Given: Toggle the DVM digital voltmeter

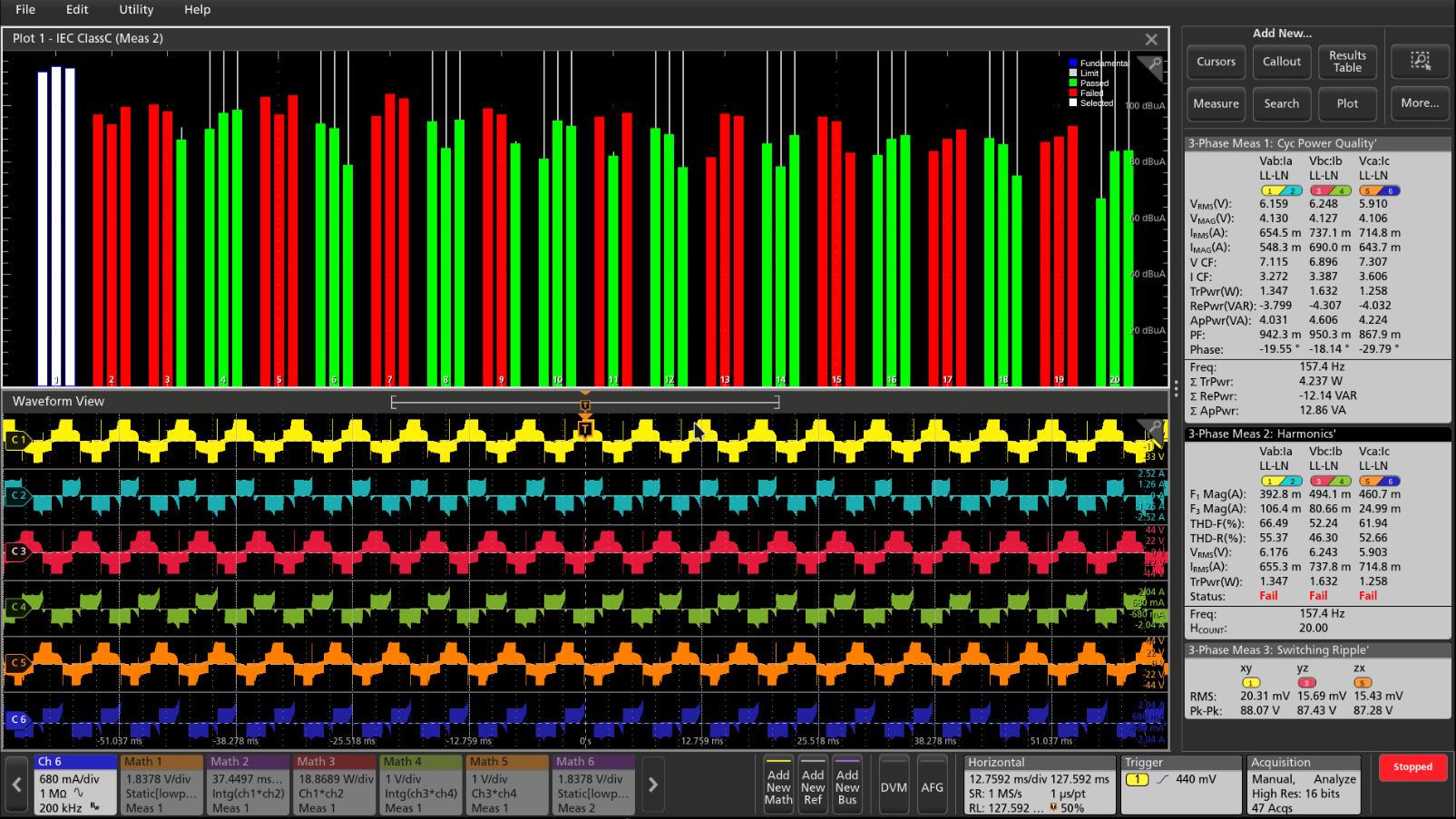Looking at the screenshot, I should [x=894, y=787].
